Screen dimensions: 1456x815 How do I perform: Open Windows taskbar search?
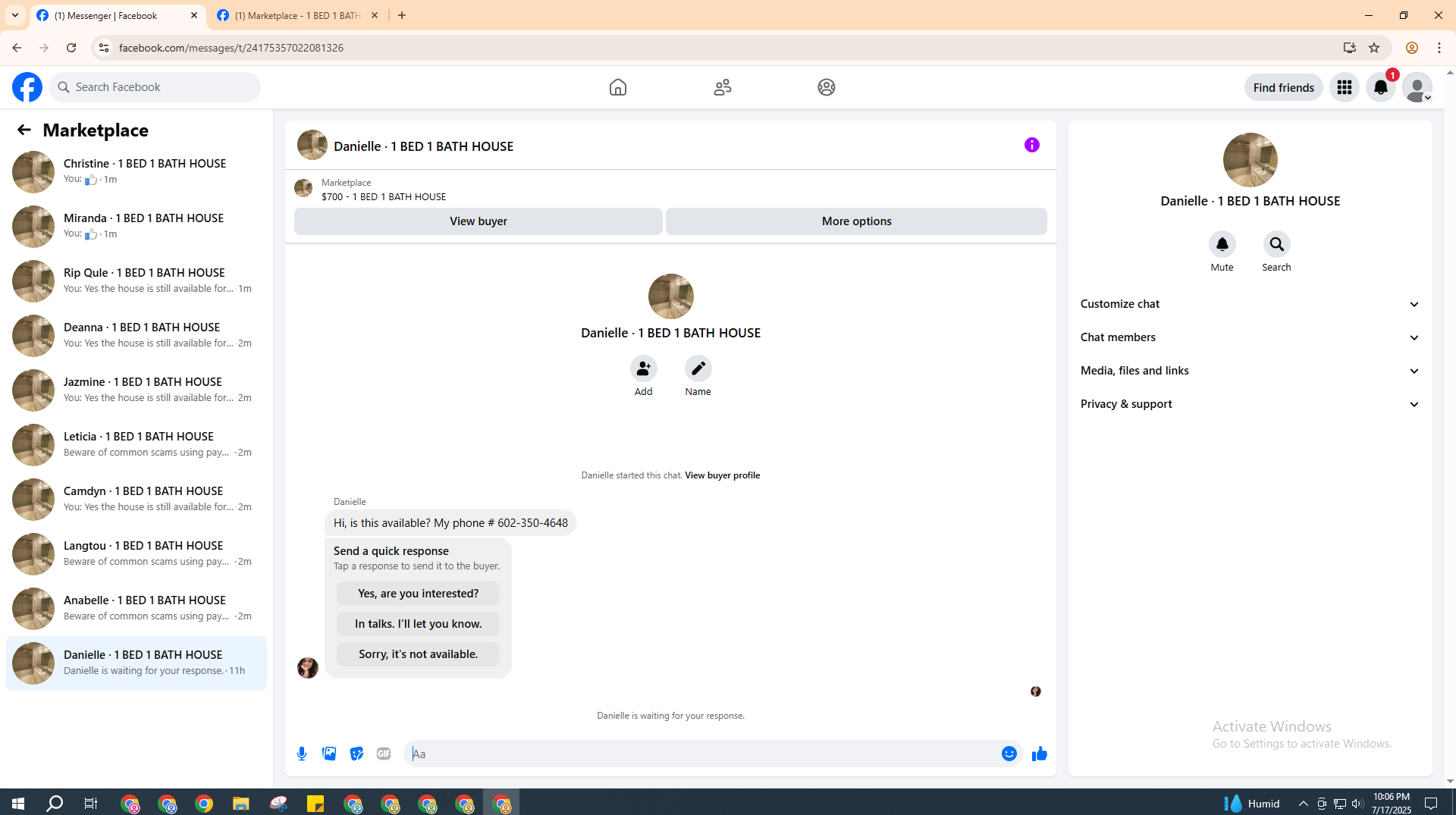(x=55, y=804)
